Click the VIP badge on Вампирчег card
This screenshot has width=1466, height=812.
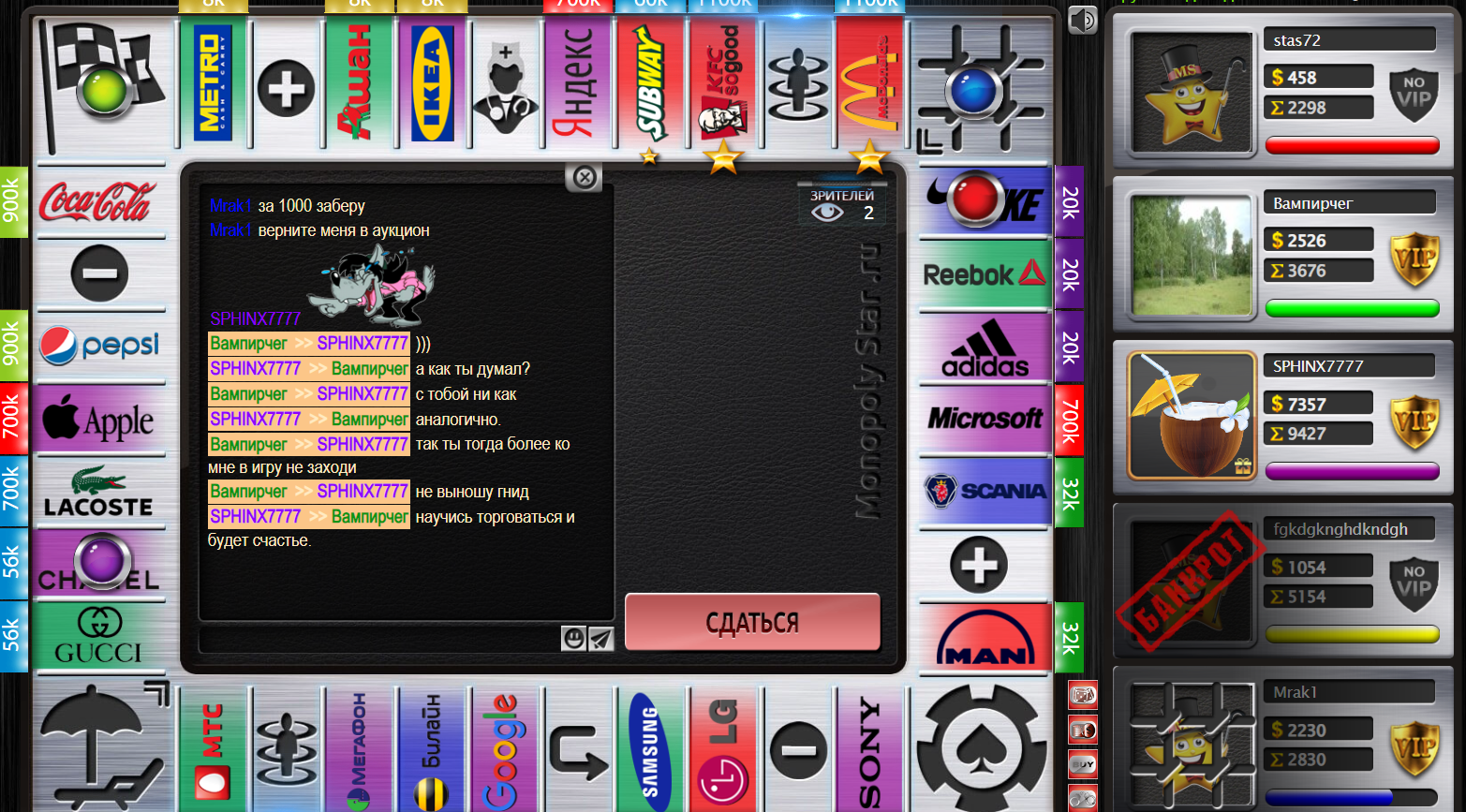click(x=1414, y=259)
